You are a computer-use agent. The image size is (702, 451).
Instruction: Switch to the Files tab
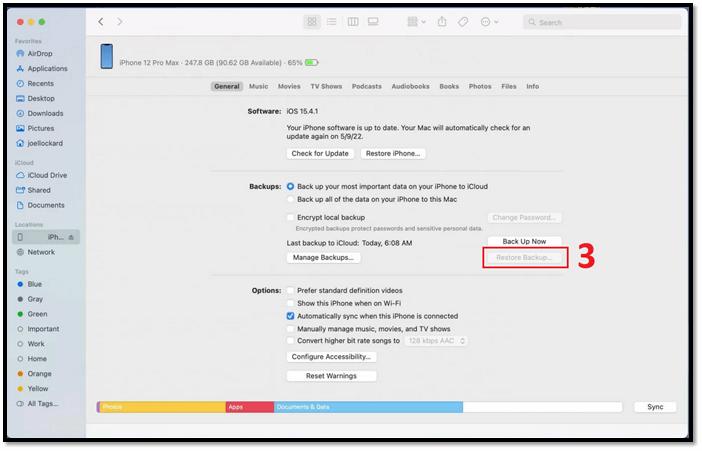509,86
